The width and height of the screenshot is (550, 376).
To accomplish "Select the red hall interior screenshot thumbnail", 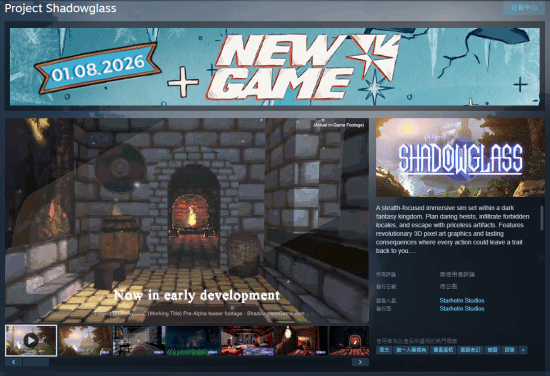I will pos(247,341).
